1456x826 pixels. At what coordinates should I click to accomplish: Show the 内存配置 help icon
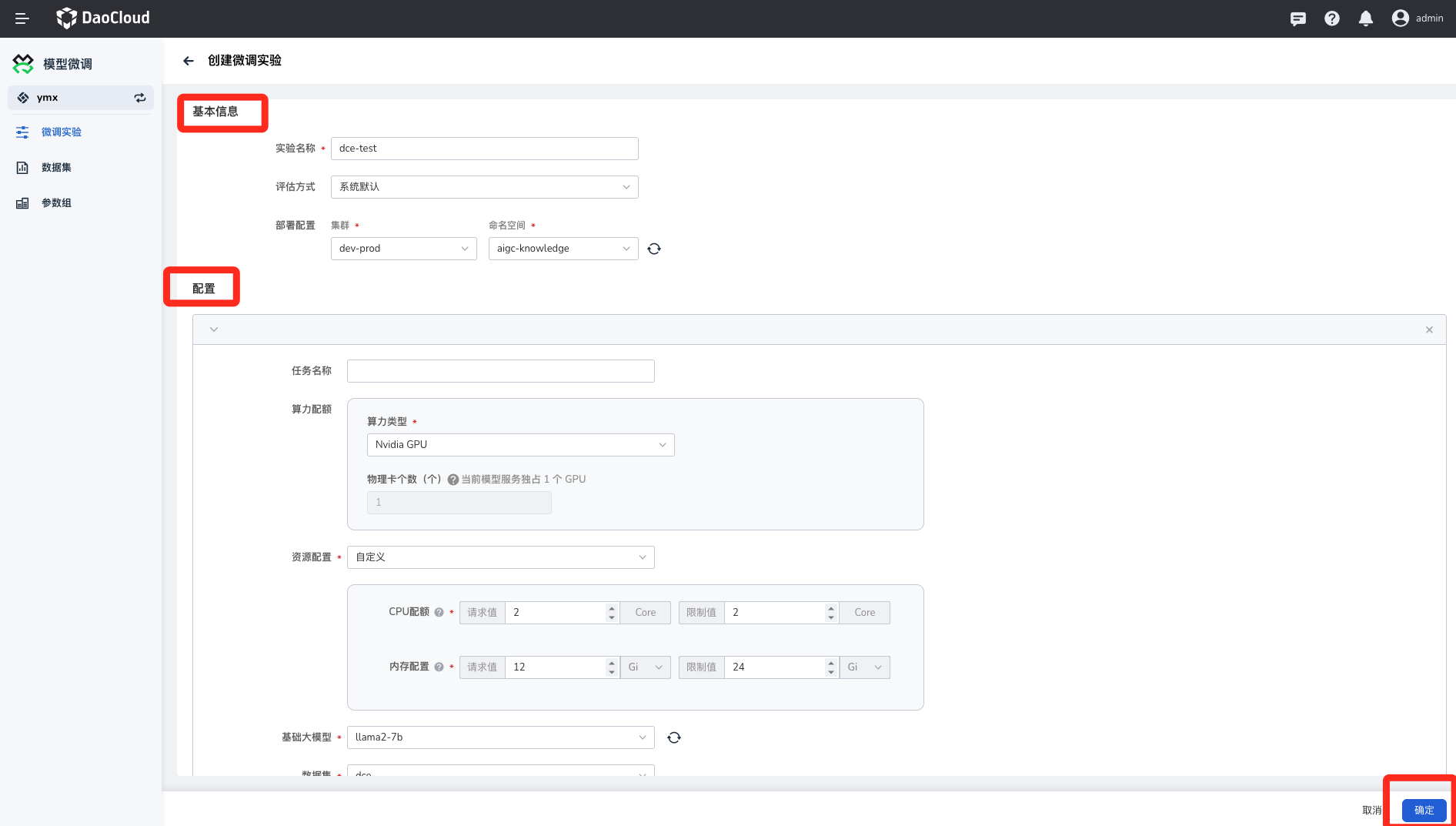[x=439, y=667]
